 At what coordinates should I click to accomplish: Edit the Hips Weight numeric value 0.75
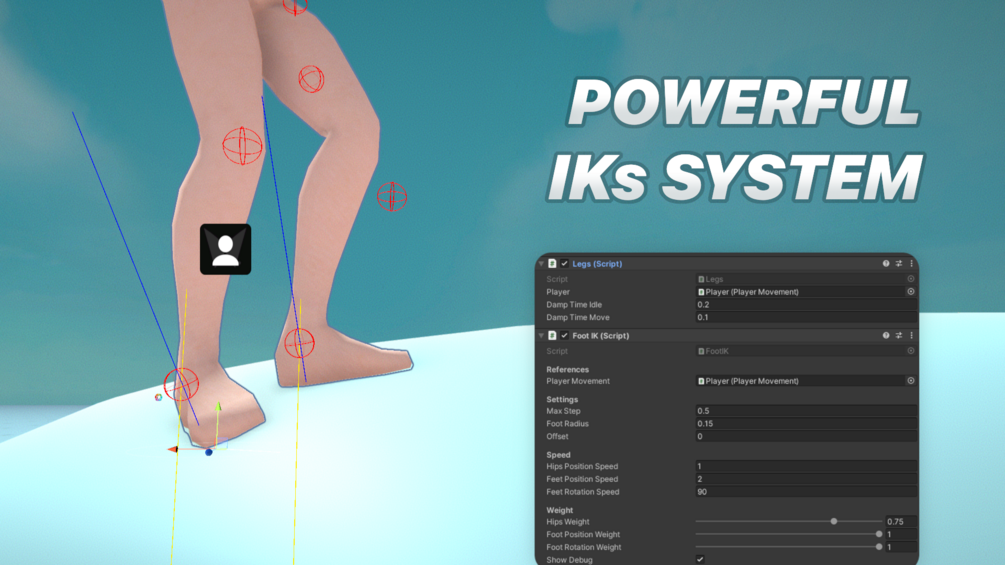(901, 521)
